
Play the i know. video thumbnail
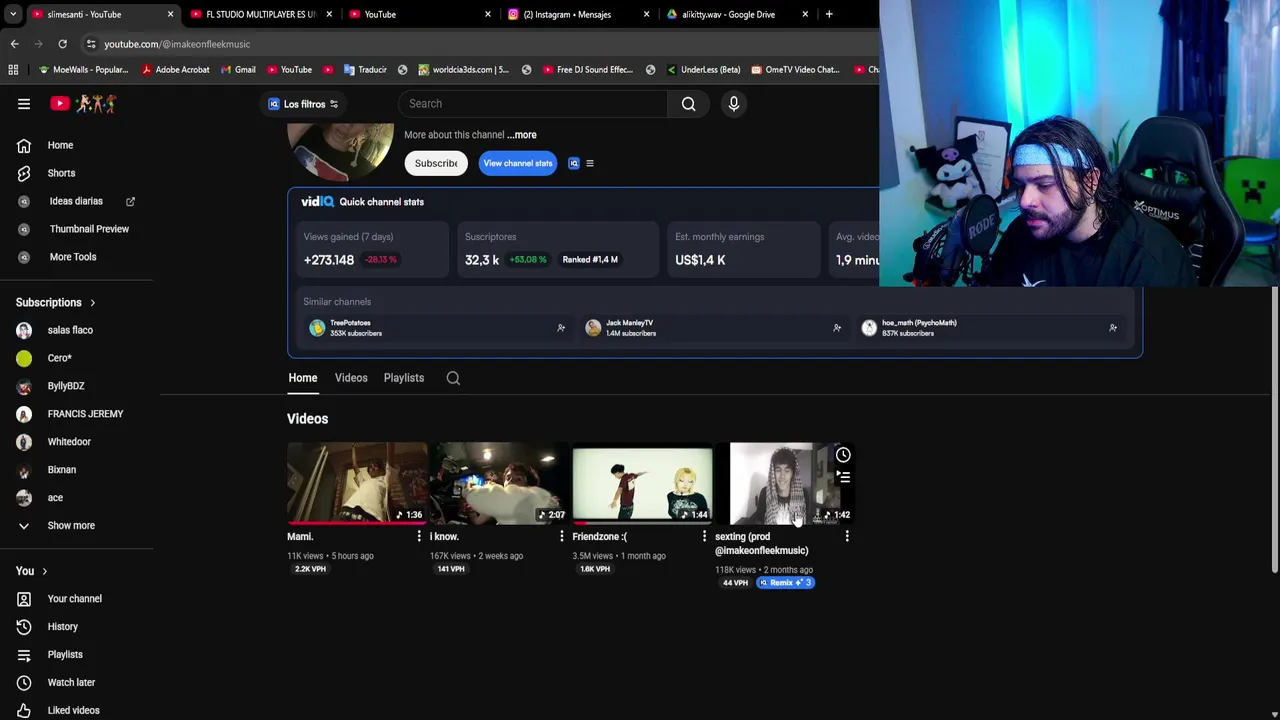click(499, 483)
